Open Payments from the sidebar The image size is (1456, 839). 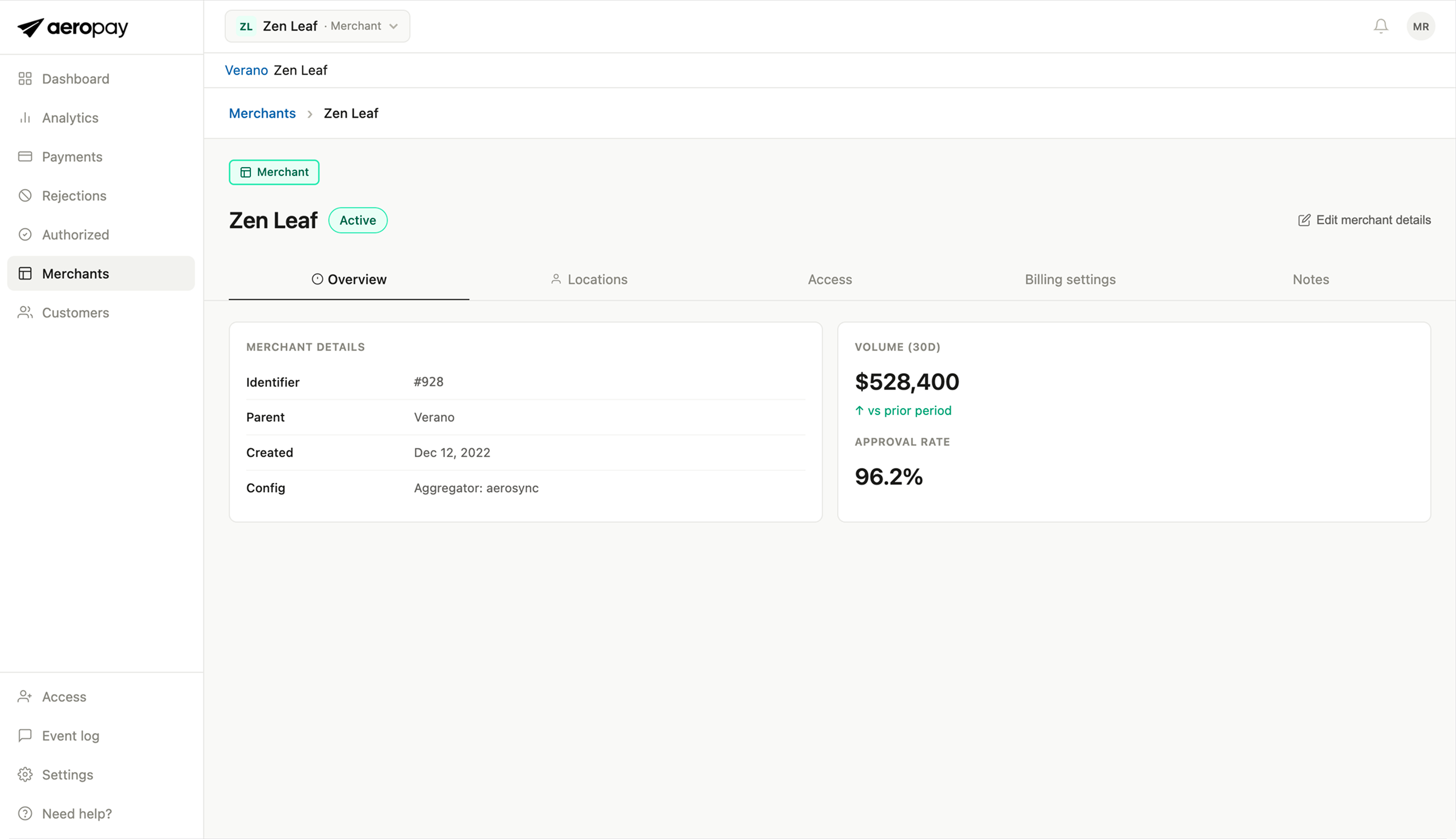[x=101, y=157]
